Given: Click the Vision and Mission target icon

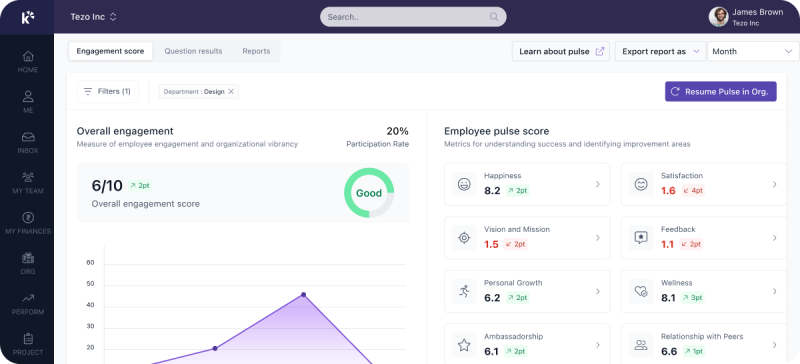Looking at the screenshot, I should pos(464,238).
